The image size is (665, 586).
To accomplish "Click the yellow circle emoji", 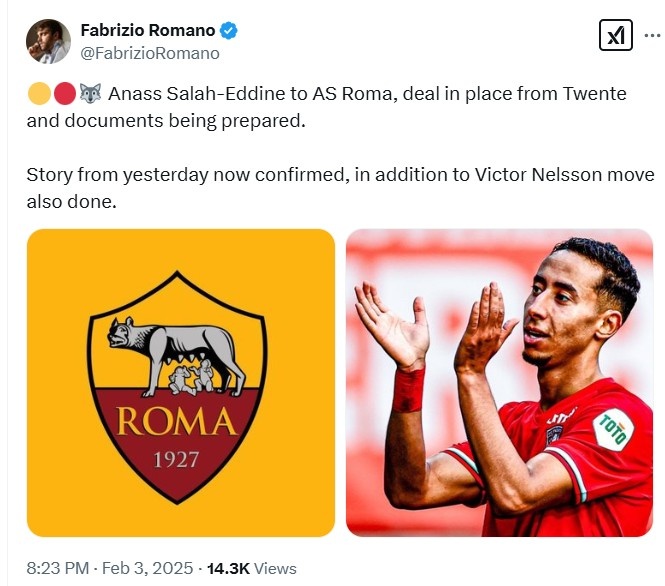I will (x=39, y=95).
